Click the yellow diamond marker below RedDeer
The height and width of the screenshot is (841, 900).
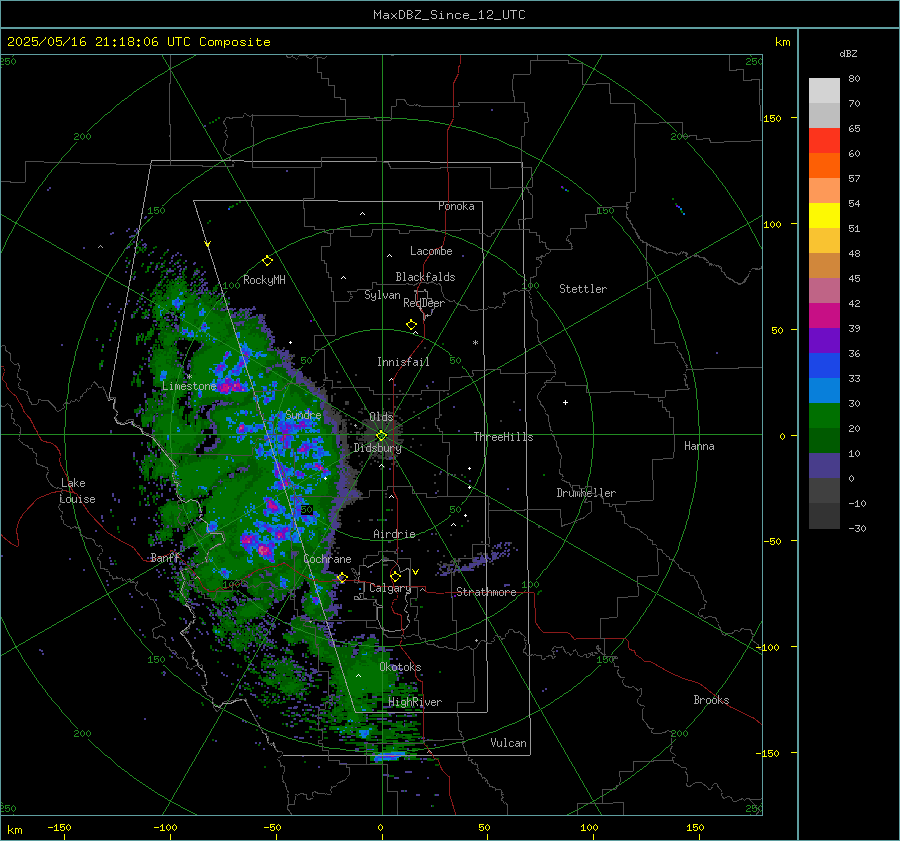[412, 325]
